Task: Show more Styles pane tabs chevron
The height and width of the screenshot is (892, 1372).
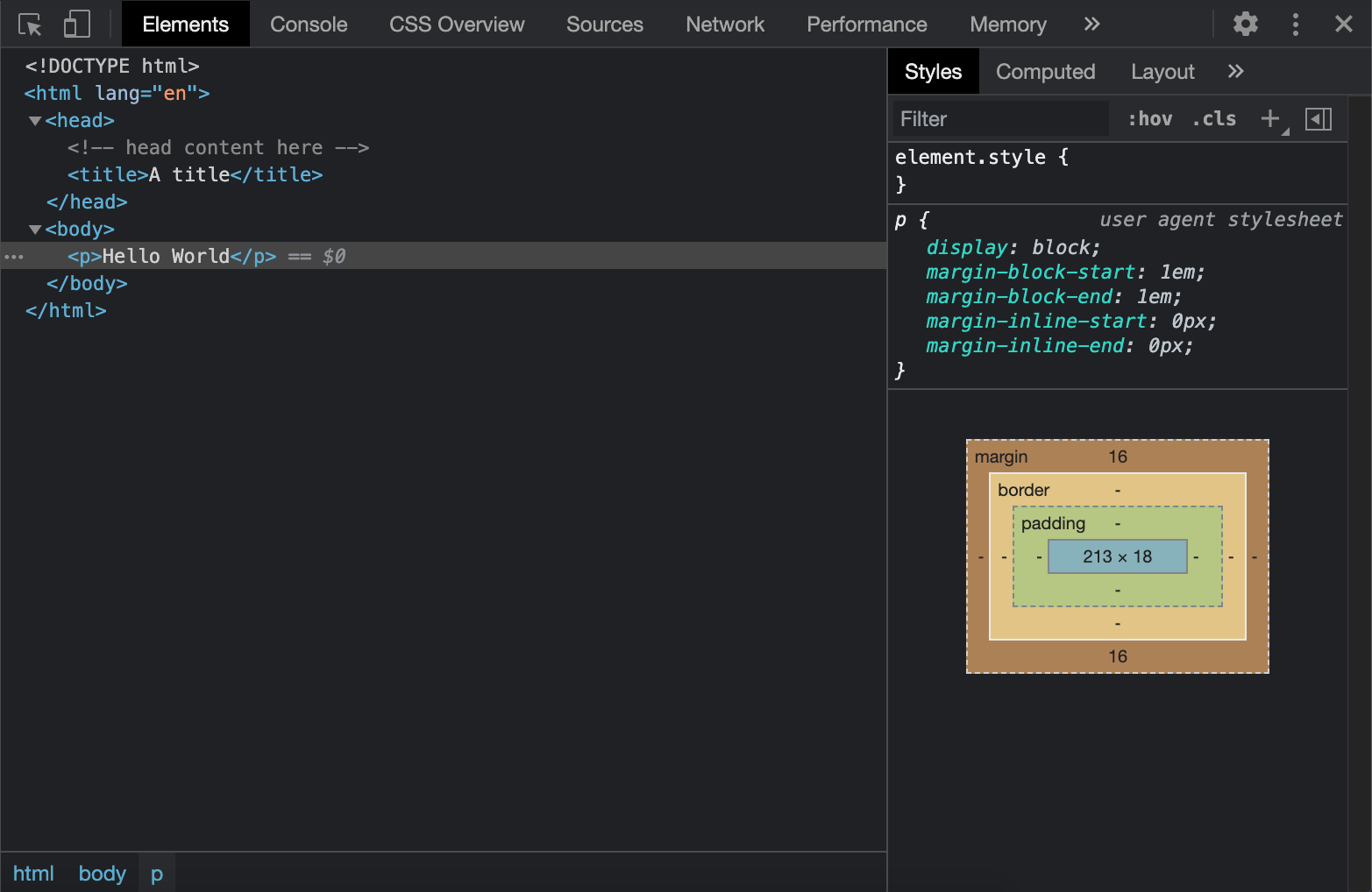Action: tap(1235, 72)
